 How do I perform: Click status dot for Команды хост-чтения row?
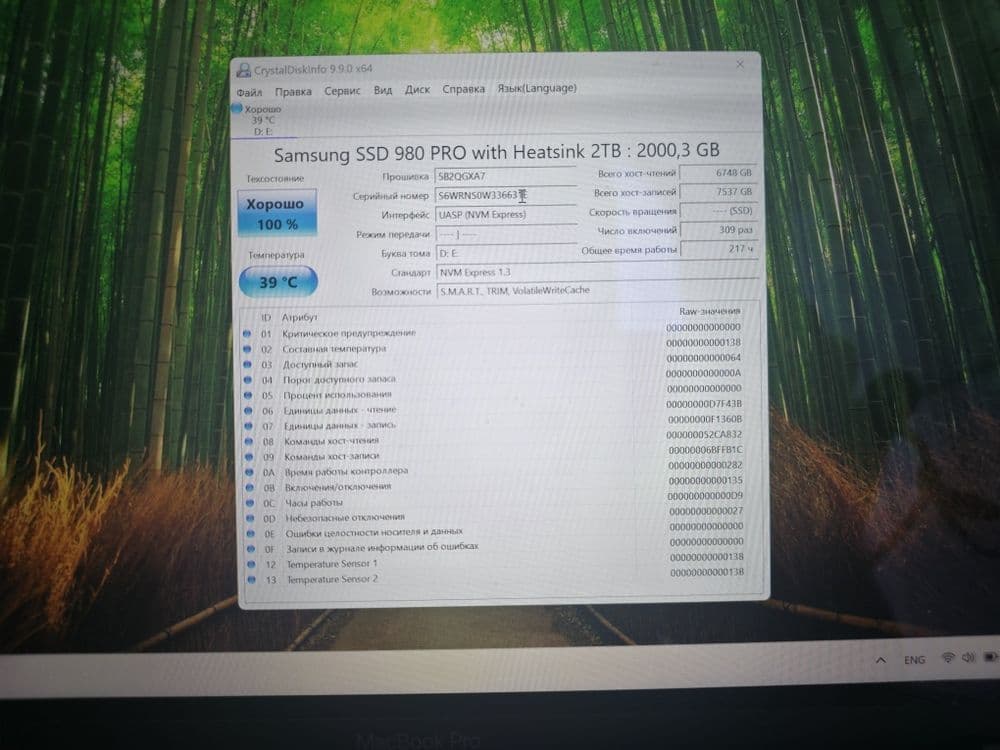click(x=249, y=441)
